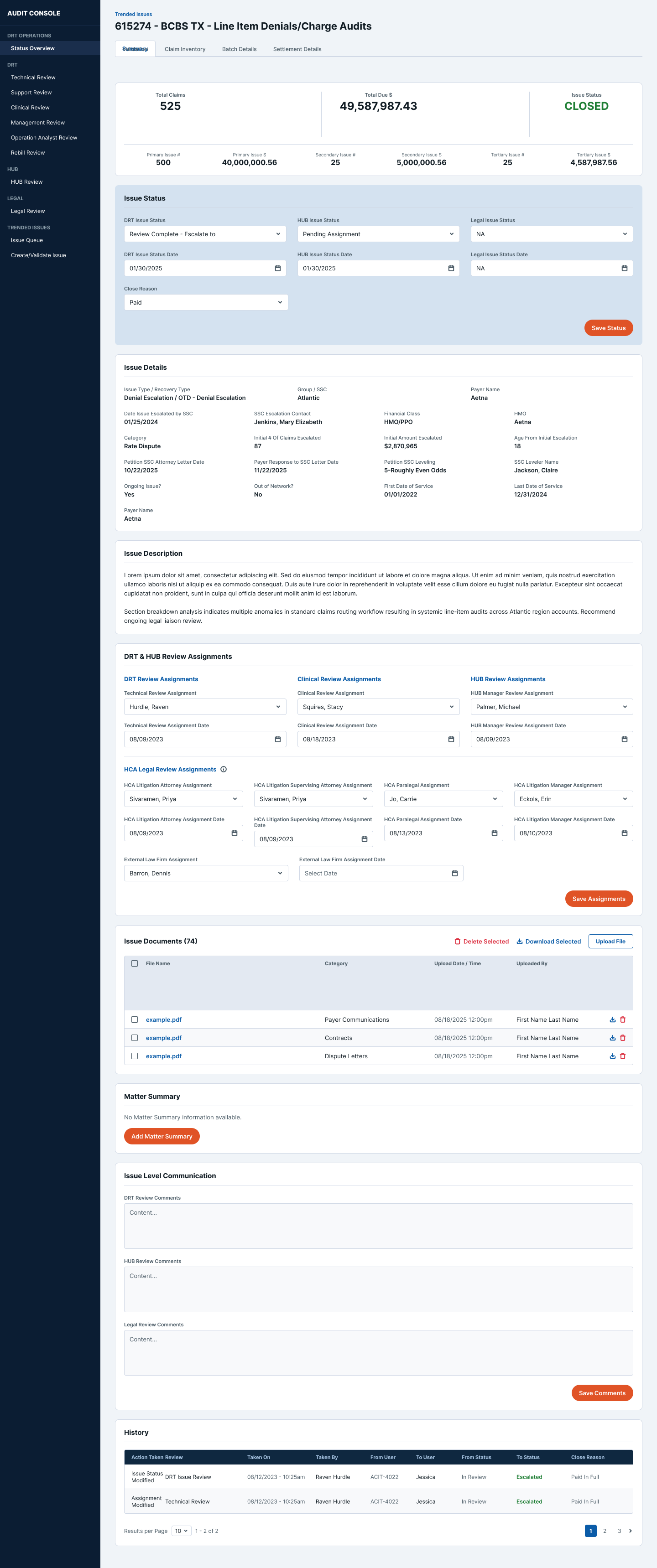Delete the Payer Communications document row
The width and height of the screenshot is (657, 1568).
tap(623, 1019)
